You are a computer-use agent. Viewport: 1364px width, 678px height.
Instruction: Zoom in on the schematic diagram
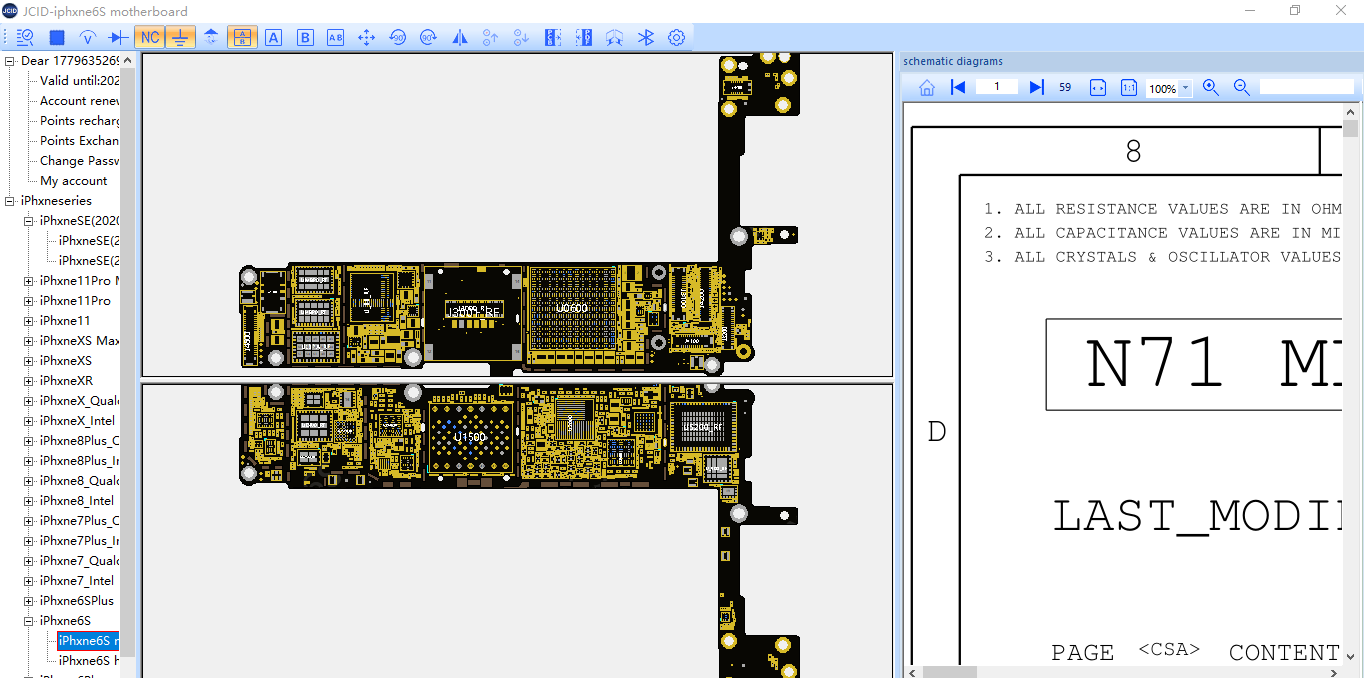pos(1210,88)
